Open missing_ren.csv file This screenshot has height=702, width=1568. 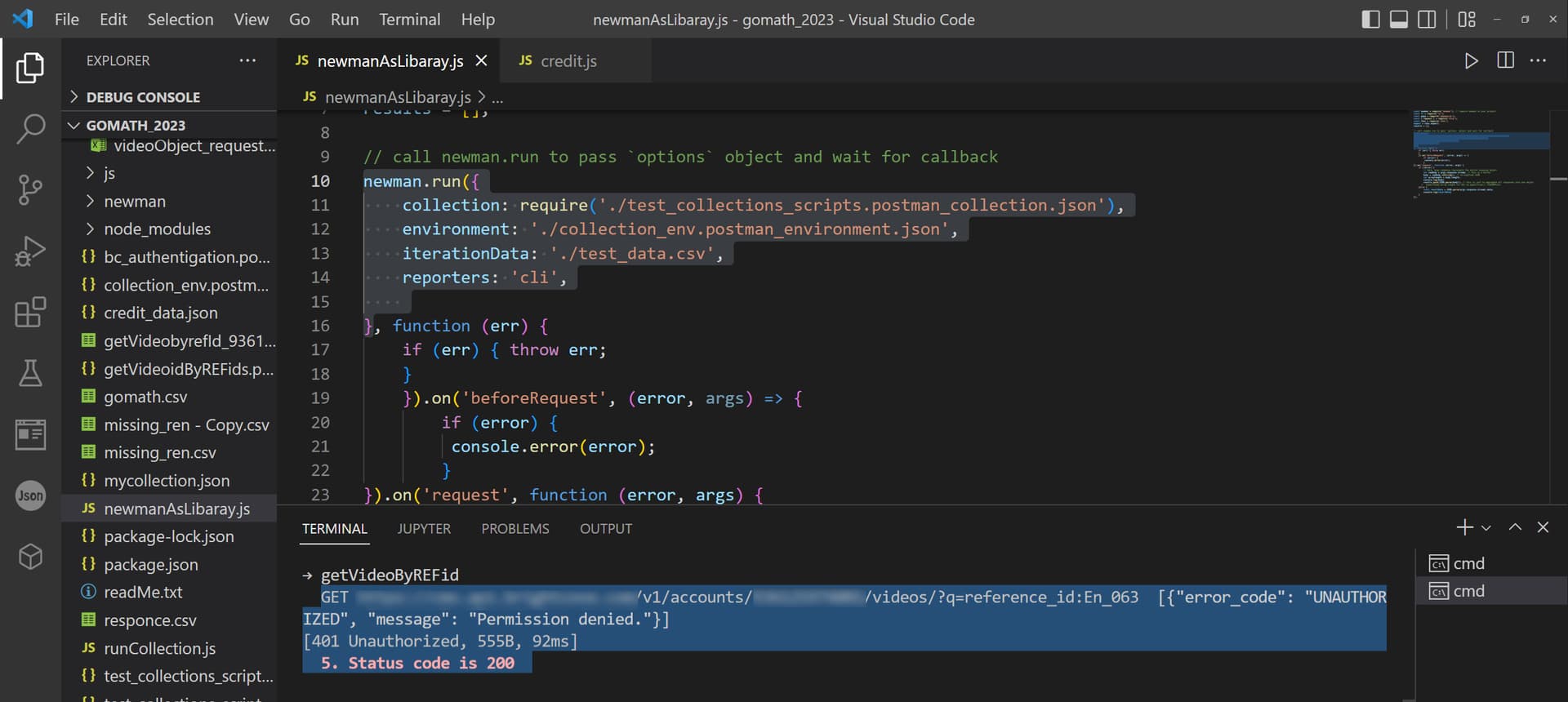pyautogui.click(x=169, y=452)
